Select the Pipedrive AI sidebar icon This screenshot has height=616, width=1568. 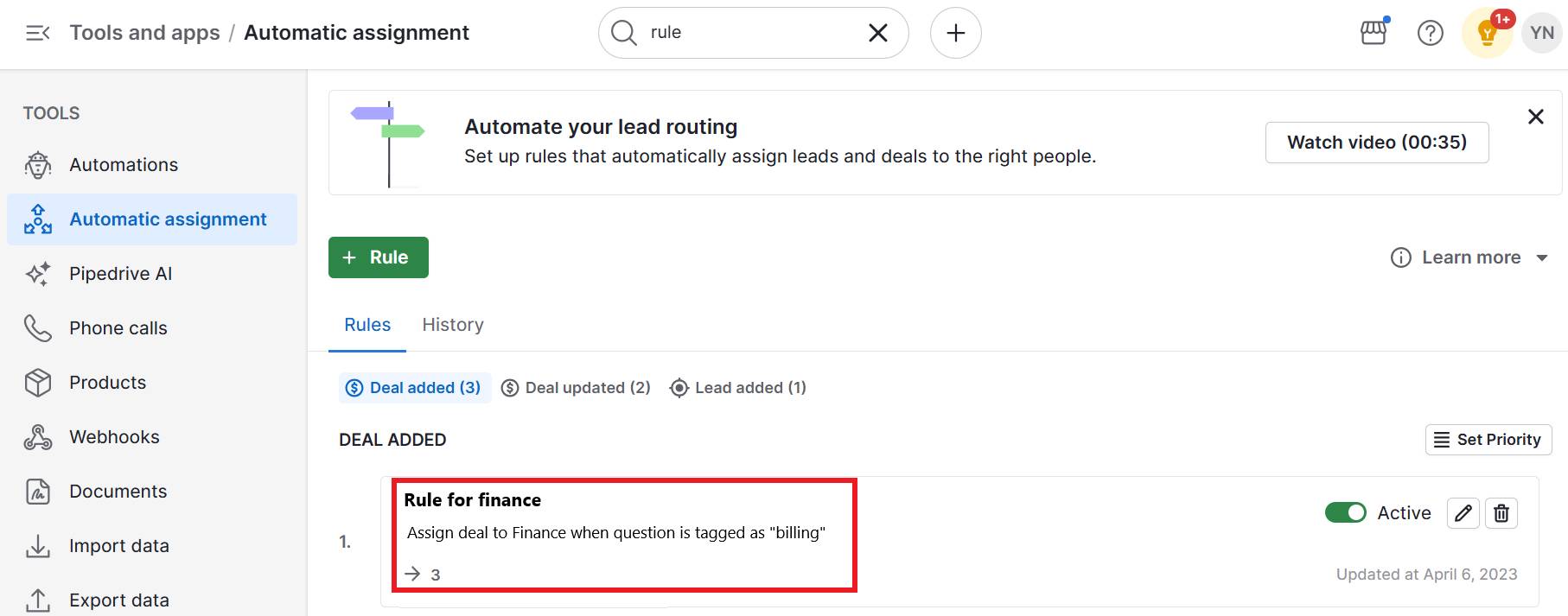(x=38, y=273)
